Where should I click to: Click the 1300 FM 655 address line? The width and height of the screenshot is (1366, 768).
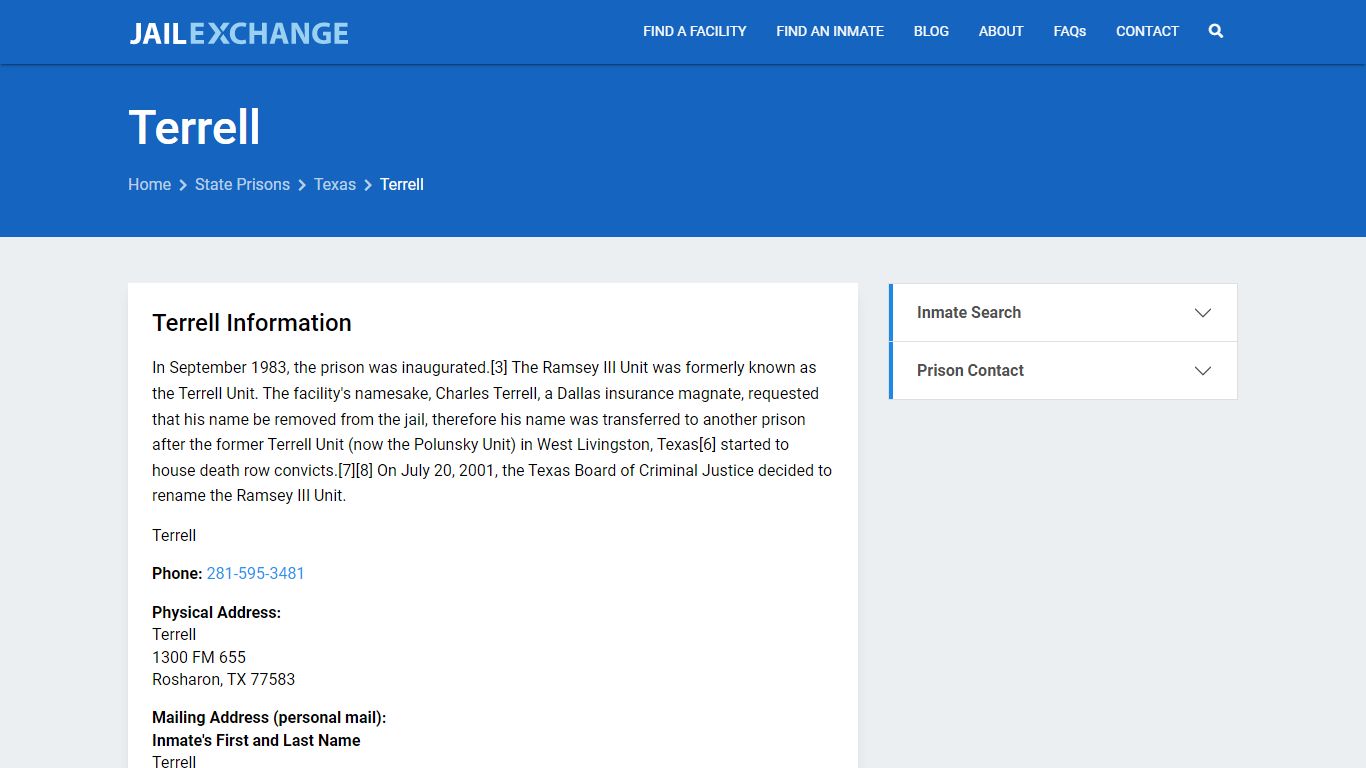199,657
